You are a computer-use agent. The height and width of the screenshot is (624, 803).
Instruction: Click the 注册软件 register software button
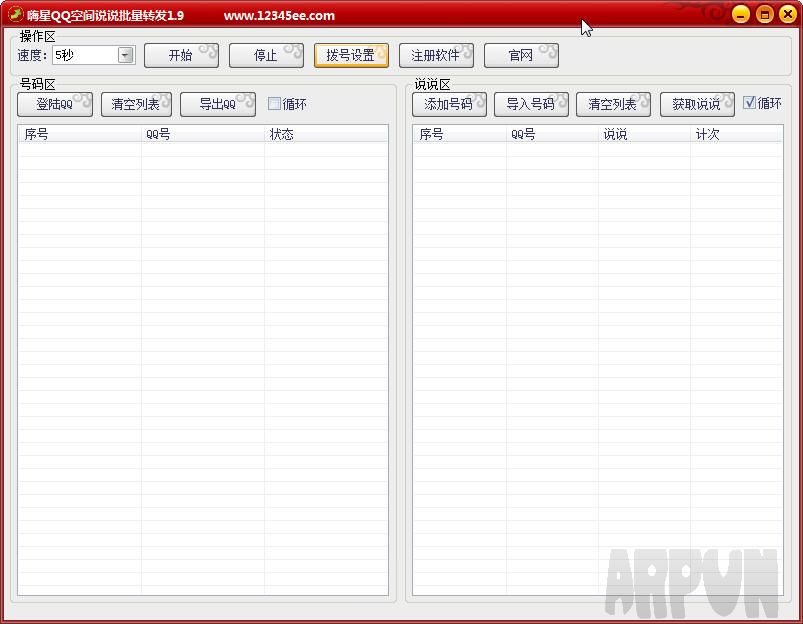coord(436,55)
